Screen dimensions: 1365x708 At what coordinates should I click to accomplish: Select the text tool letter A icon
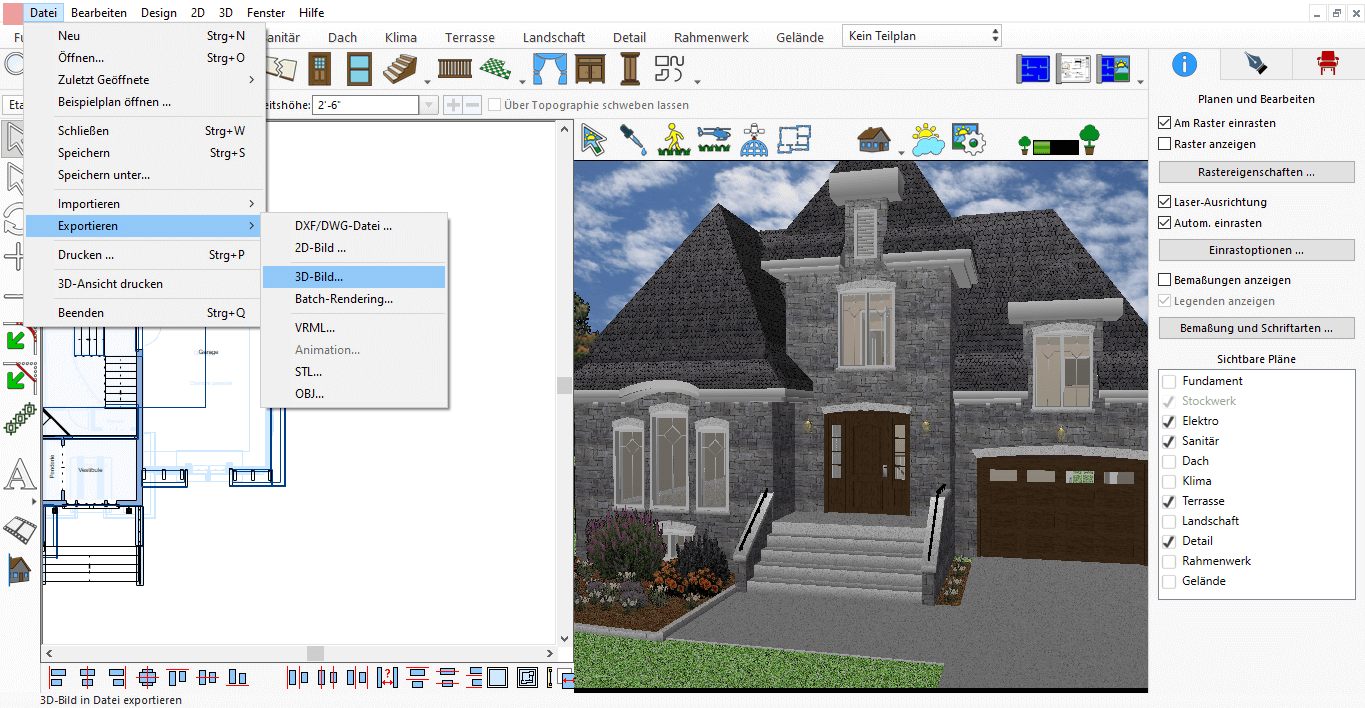19,477
